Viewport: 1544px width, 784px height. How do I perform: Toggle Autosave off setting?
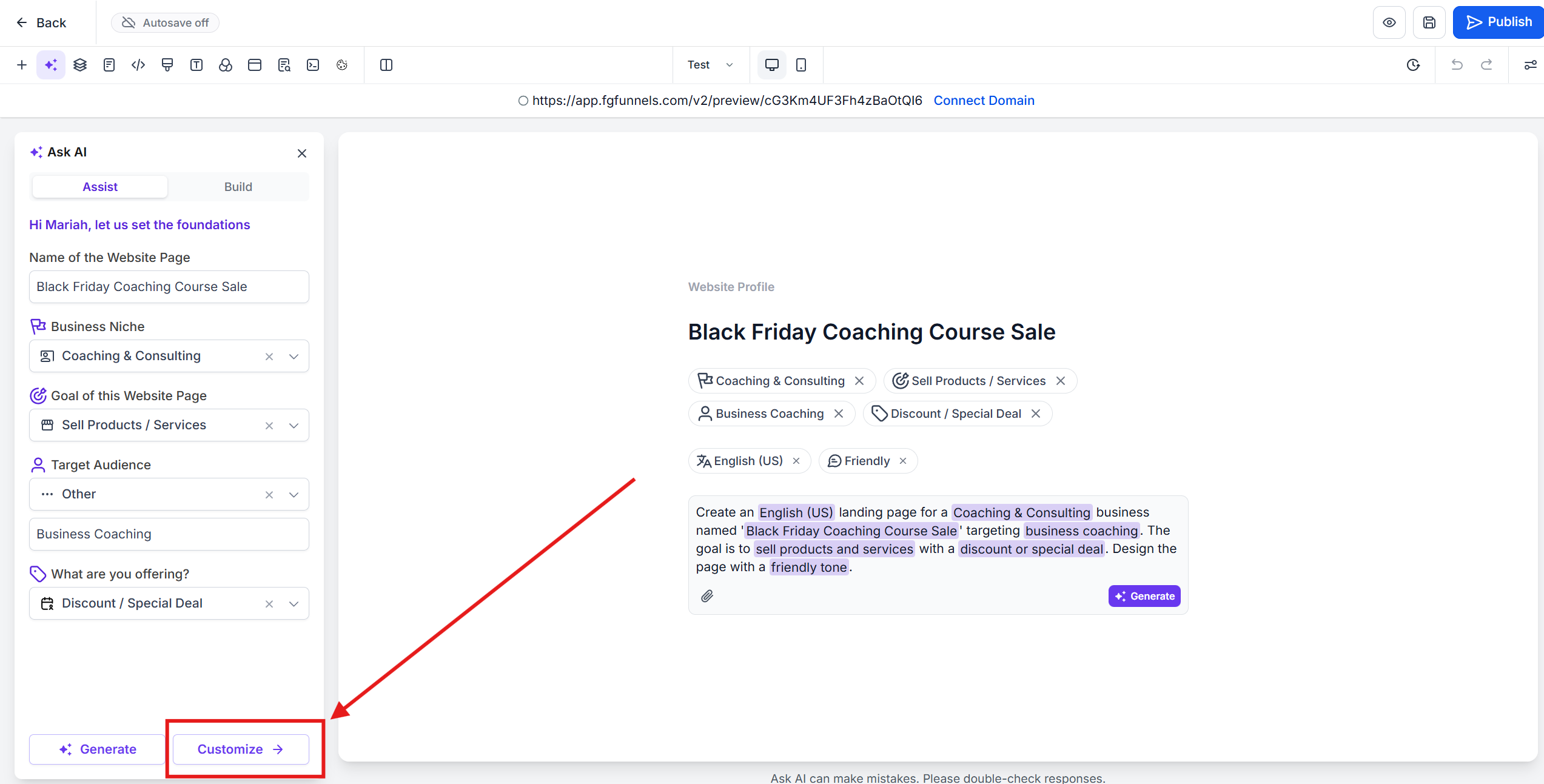coord(165,22)
